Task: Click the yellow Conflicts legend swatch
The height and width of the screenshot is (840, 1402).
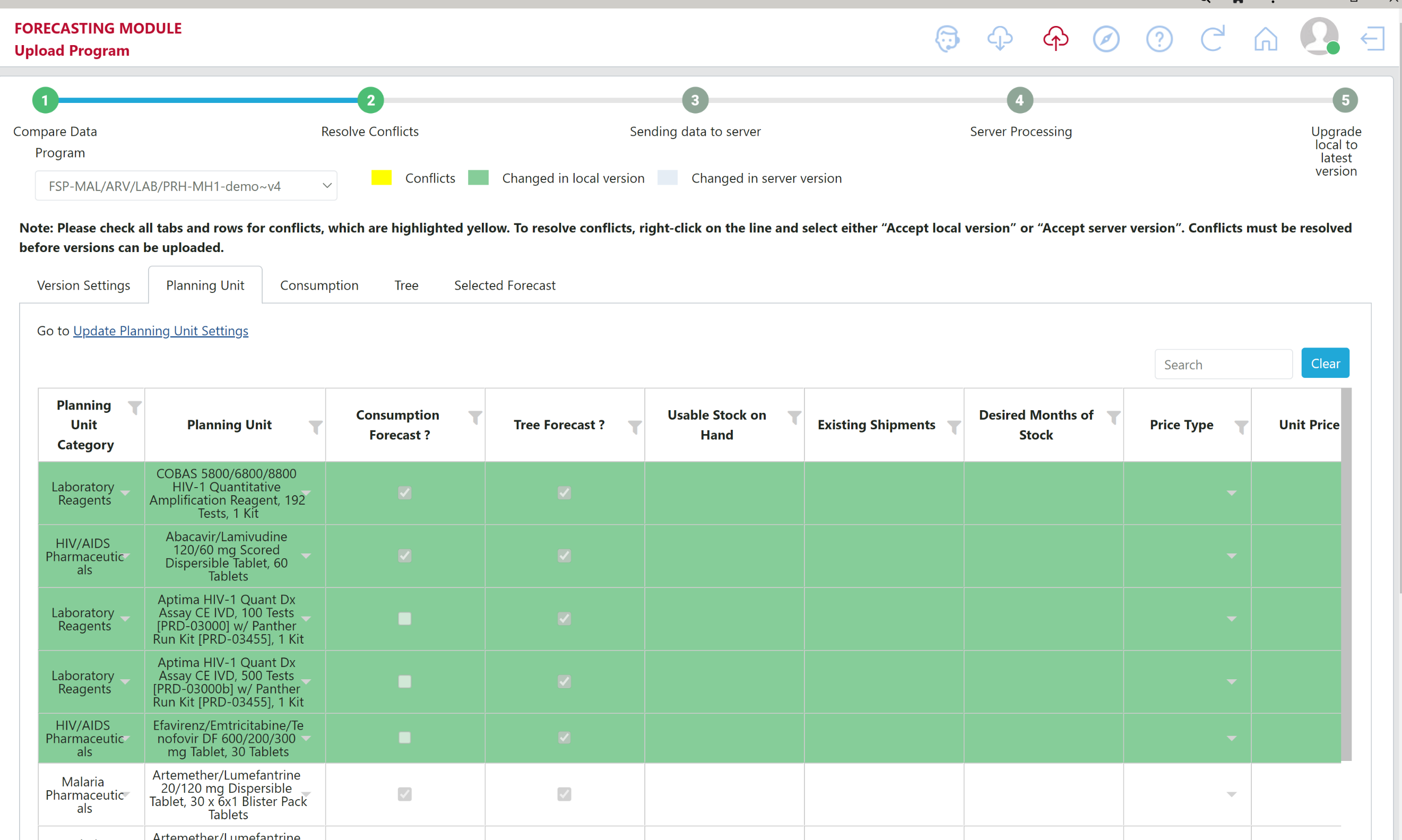Action: pyautogui.click(x=382, y=178)
